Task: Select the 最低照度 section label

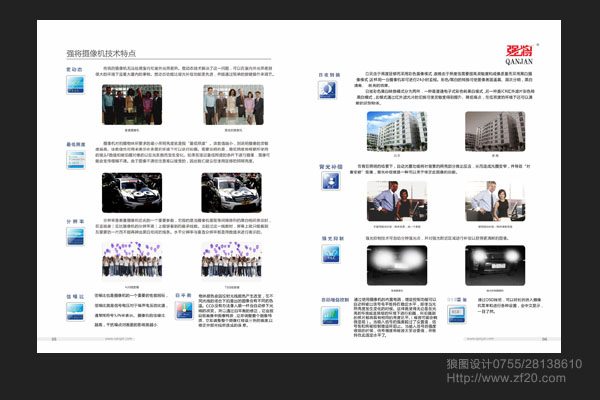Action: pyautogui.click(x=76, y=144)
